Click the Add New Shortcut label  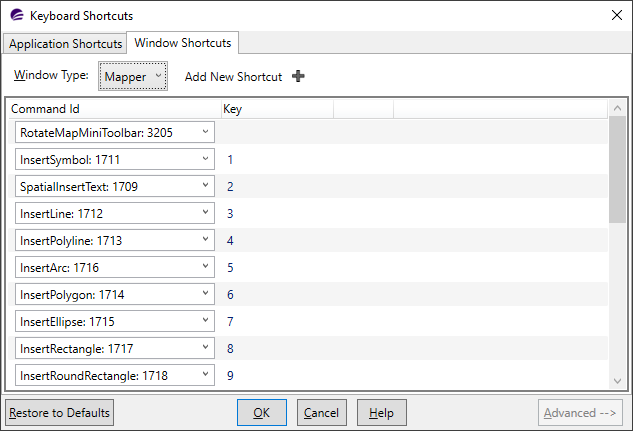pos(233,77)
